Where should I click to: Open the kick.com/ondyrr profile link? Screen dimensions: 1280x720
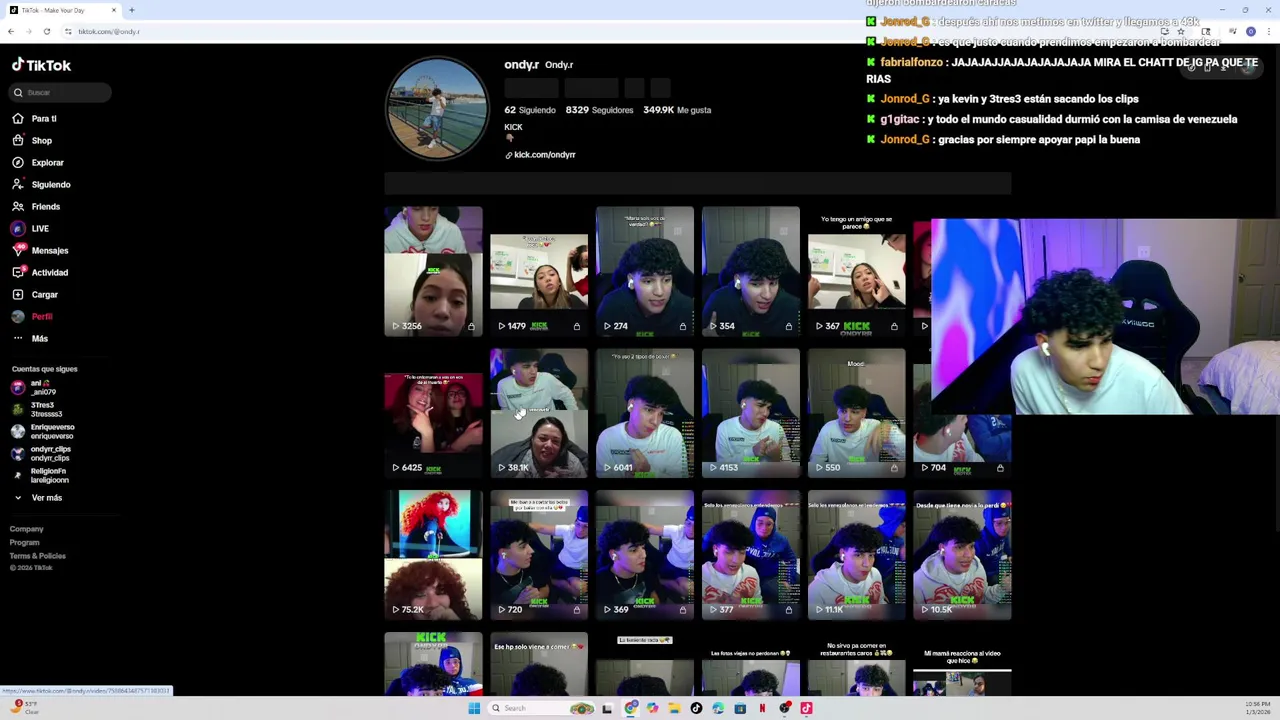(540, 155)
